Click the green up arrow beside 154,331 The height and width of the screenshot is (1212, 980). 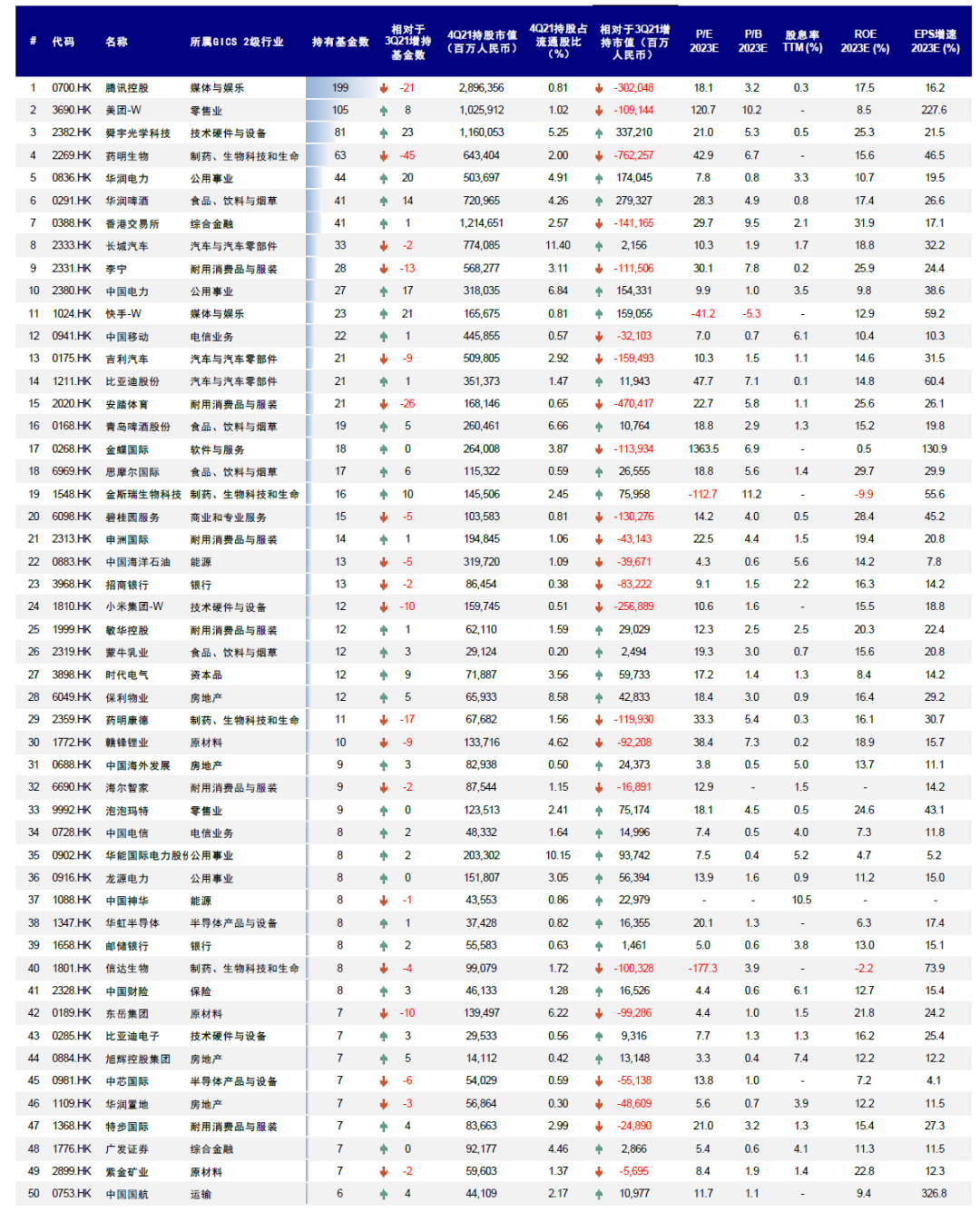[x=599, y=291]
